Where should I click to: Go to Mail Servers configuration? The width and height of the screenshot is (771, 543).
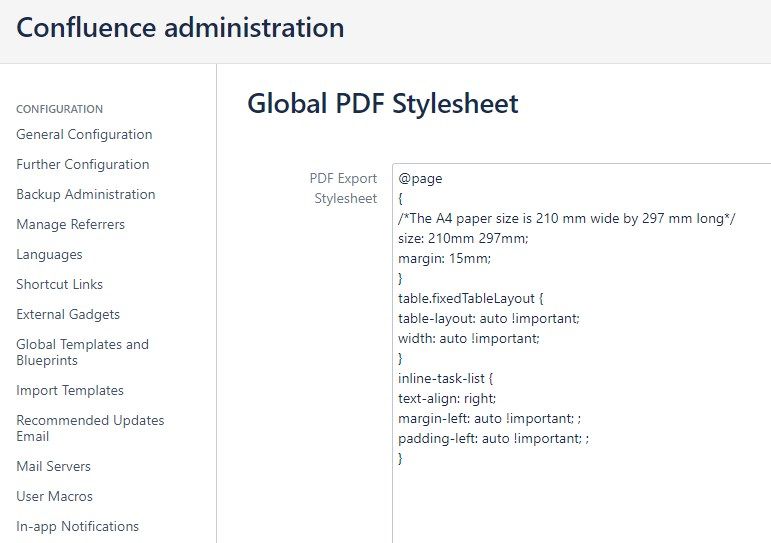click(x=54, y=466)
